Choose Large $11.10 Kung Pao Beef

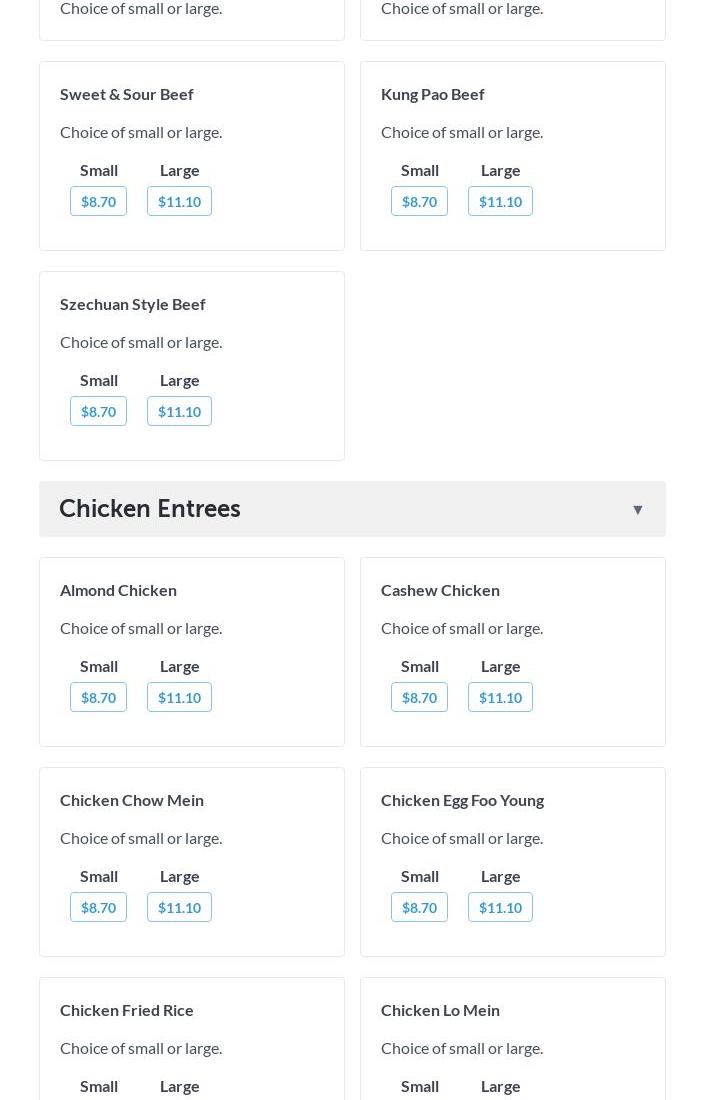click(x=500, y=201)
